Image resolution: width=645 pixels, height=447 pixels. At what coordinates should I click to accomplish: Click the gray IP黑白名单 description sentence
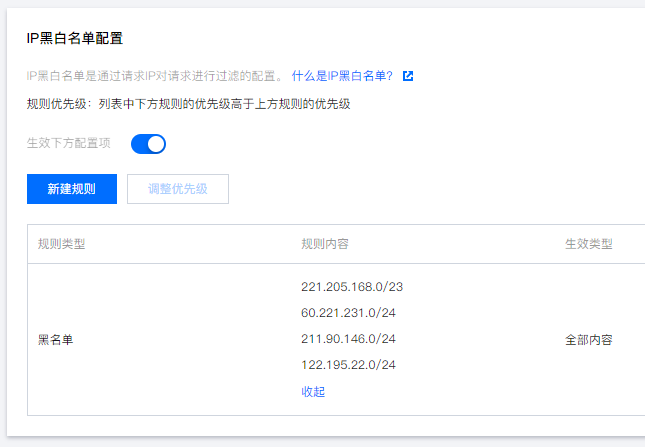point(154,76)
